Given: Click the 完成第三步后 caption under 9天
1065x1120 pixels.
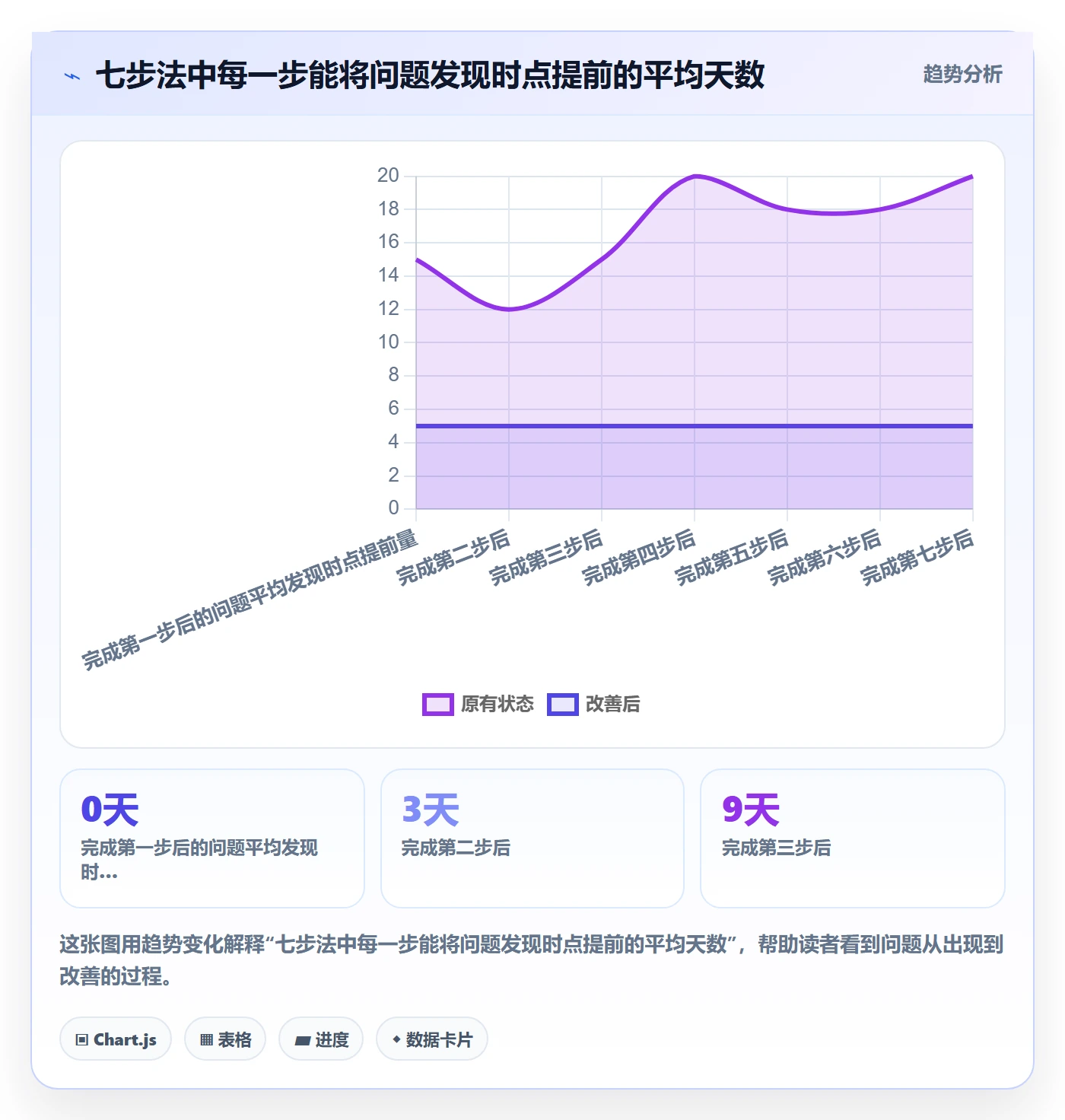Looking at the screenshot, I should pos(776,848).
